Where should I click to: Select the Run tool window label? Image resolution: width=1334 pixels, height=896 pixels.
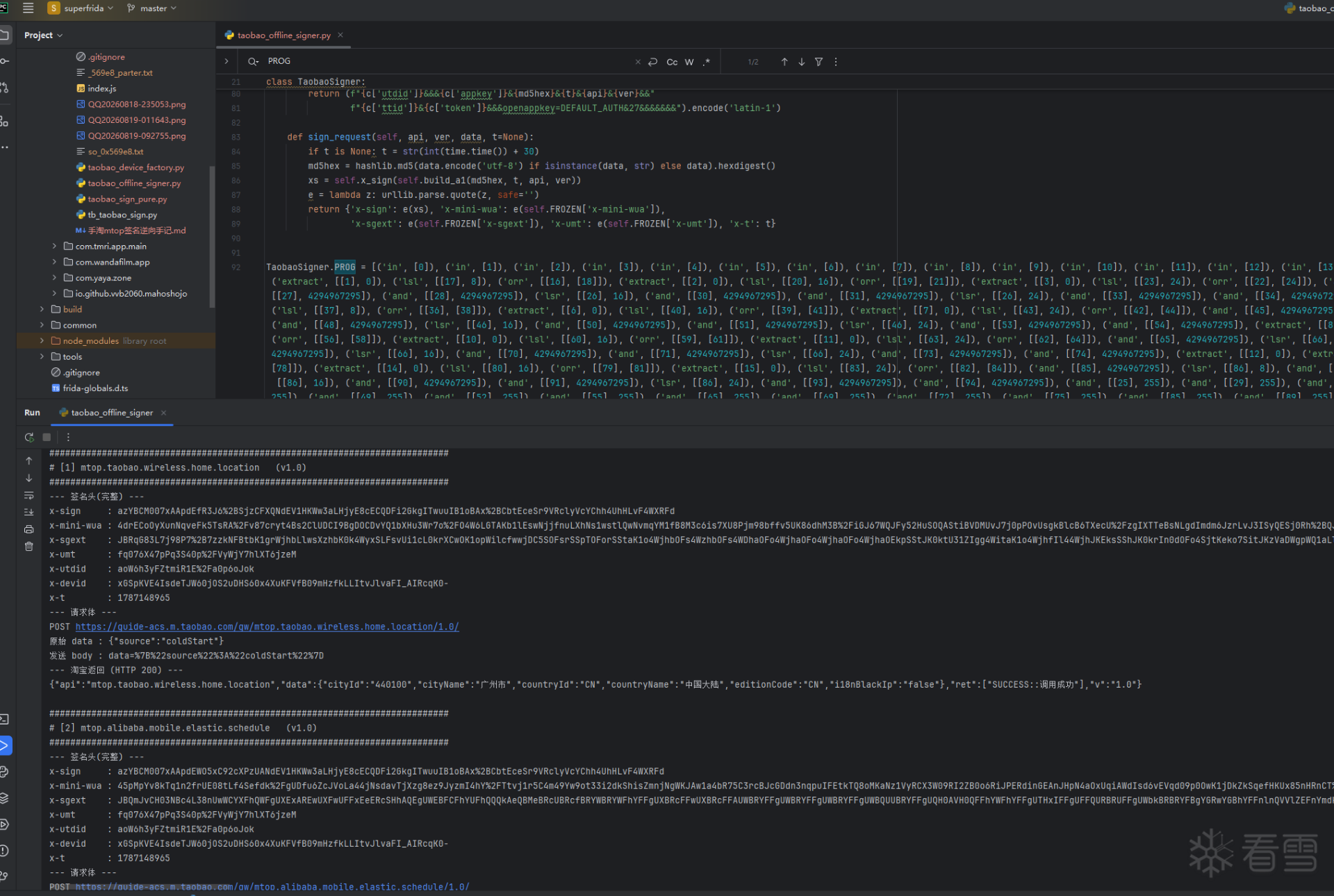(32, 413)
